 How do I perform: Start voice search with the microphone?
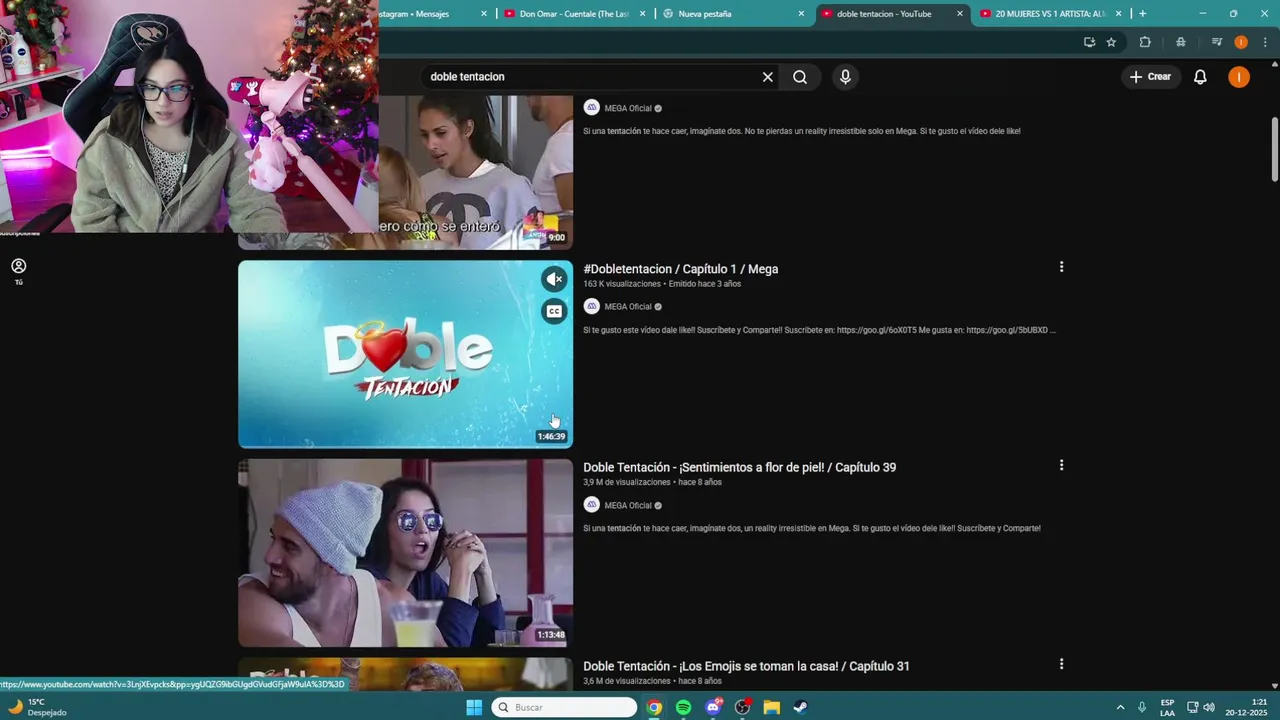[845, 77]
